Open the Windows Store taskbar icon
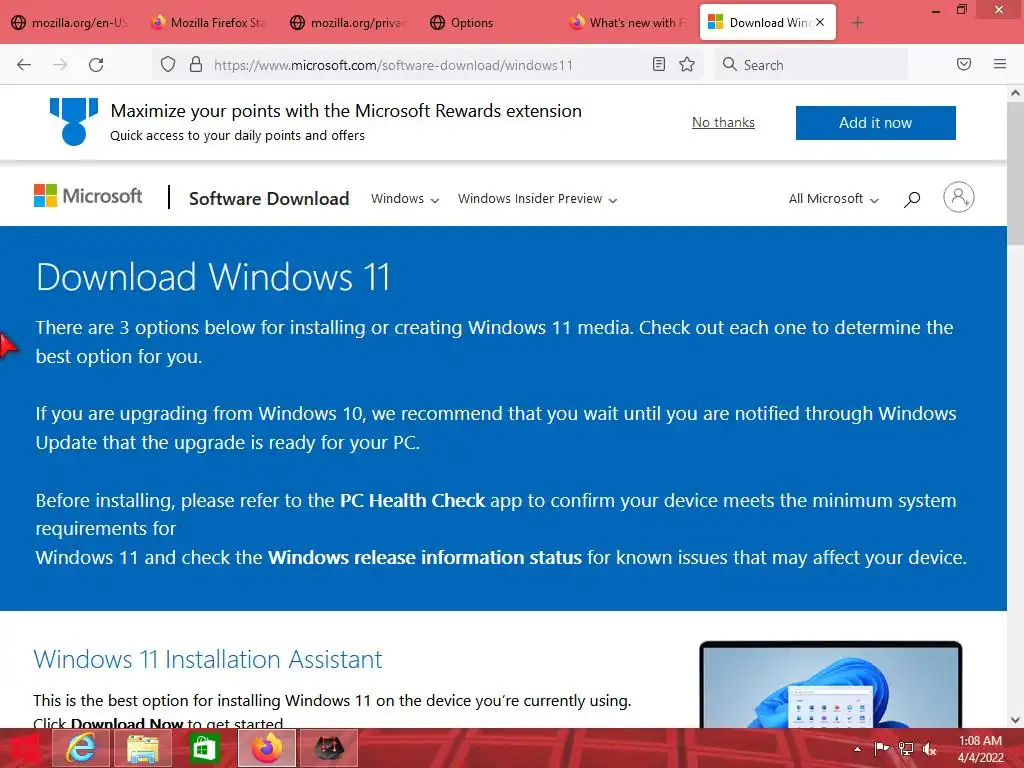The width and height of the screenshot is (1024, 768). click(204, 748)
